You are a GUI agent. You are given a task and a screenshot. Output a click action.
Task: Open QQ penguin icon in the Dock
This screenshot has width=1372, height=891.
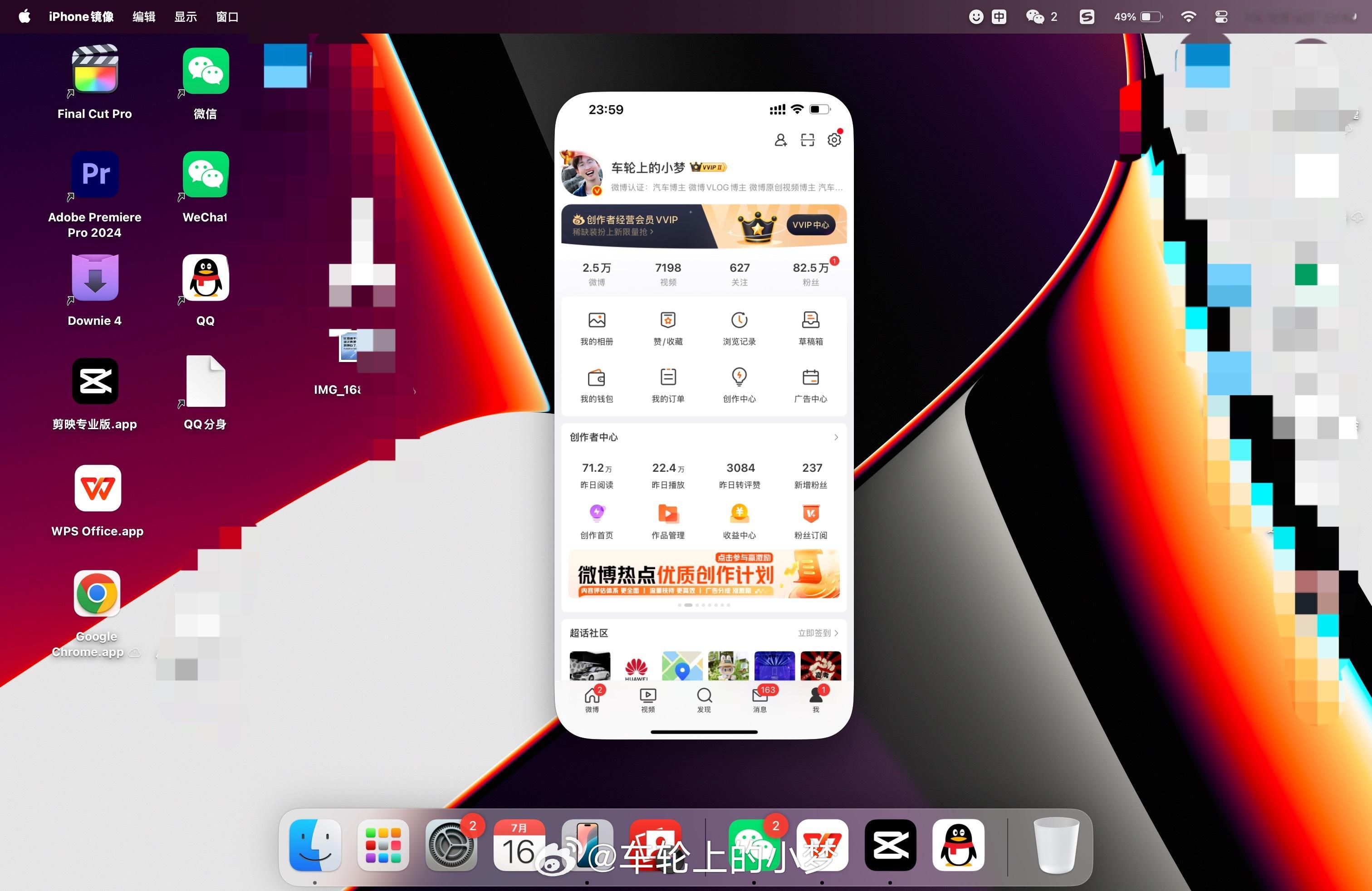(958, 845)
